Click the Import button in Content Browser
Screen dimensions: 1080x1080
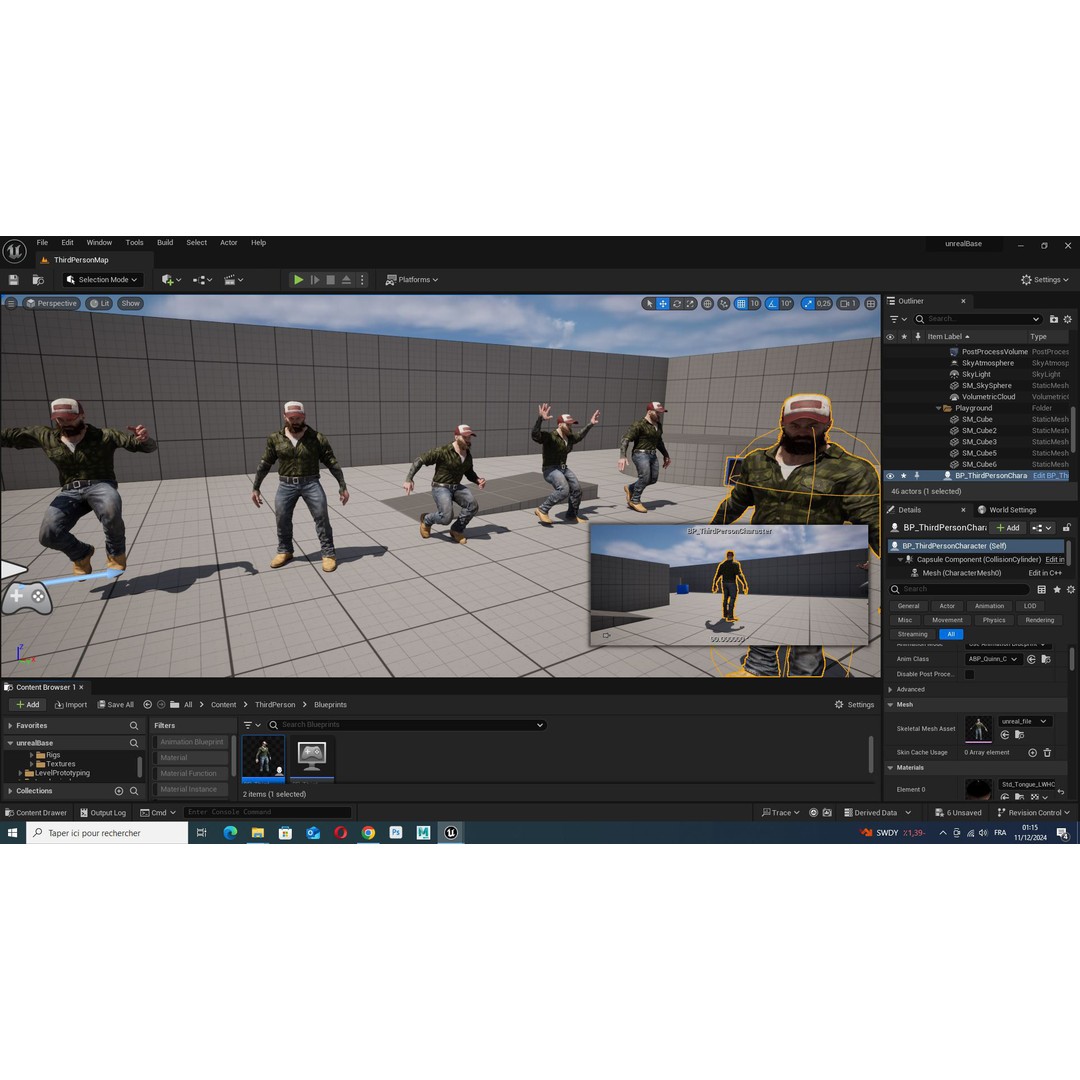[x=71, y=705]
